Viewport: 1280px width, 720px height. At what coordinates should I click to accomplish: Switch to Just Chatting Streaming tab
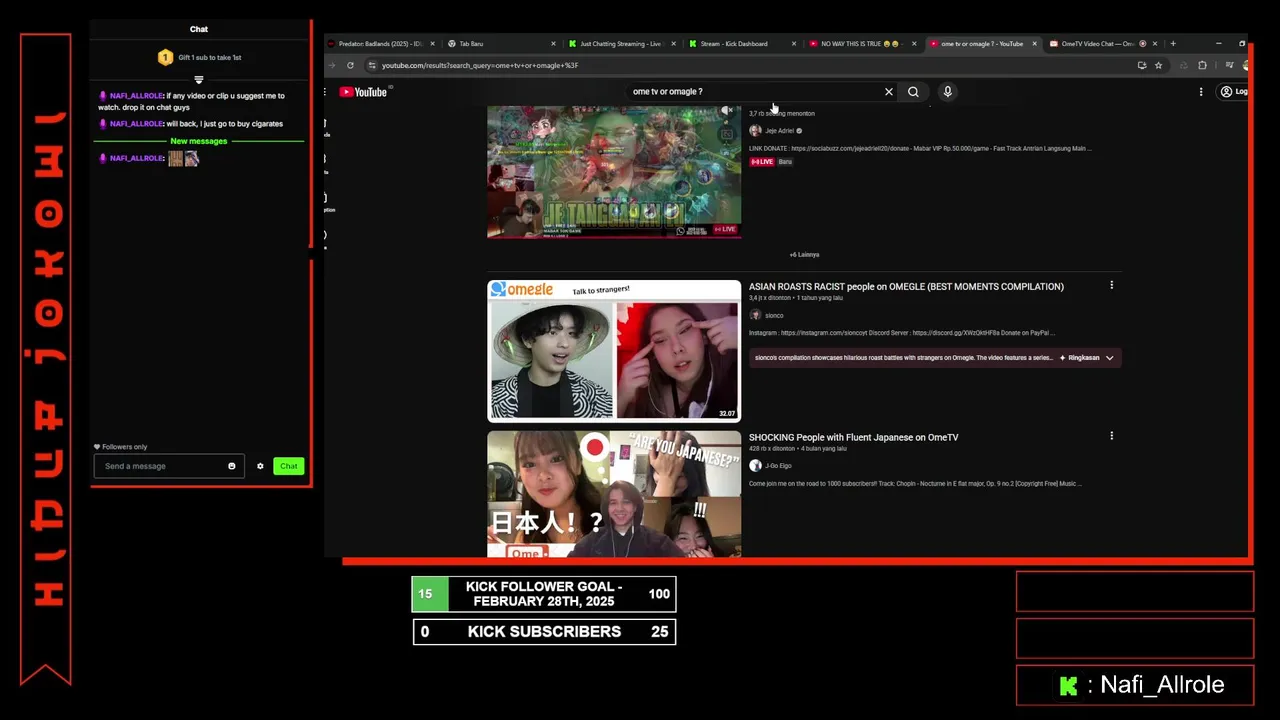[x=621, y=44]
